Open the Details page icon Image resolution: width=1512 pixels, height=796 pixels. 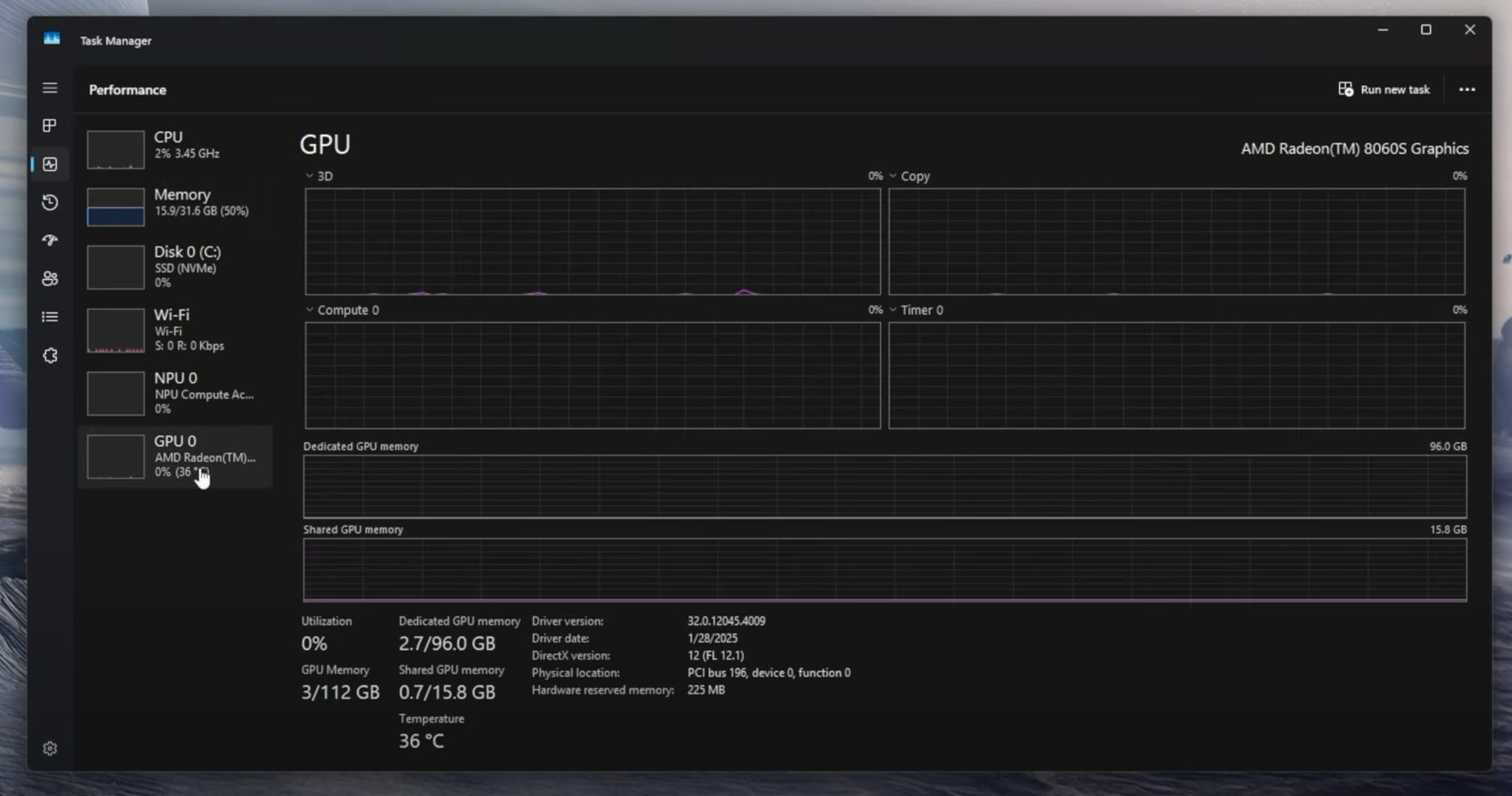[x=49, y=317]
